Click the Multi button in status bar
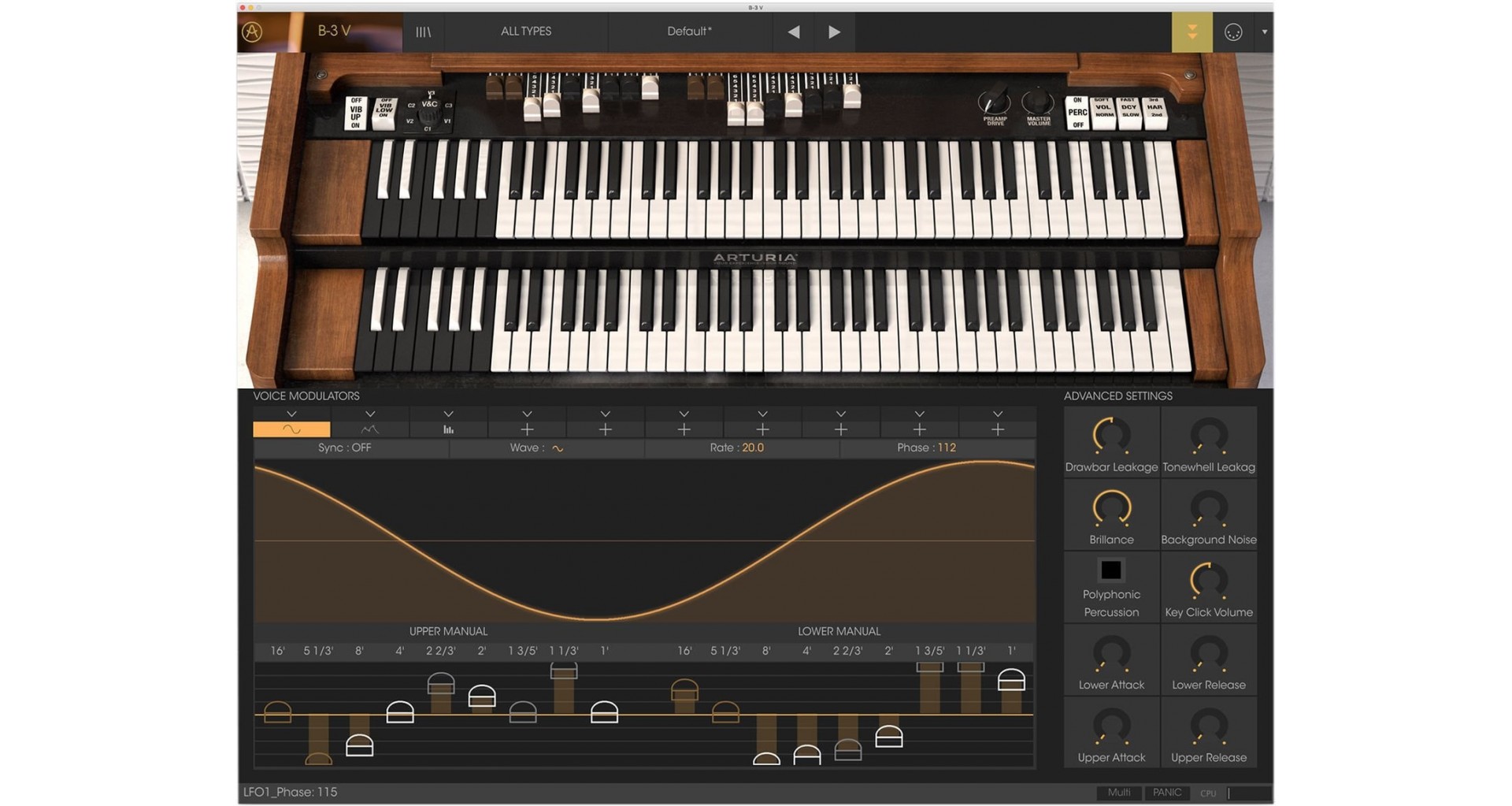 [x=1119, y=793]
